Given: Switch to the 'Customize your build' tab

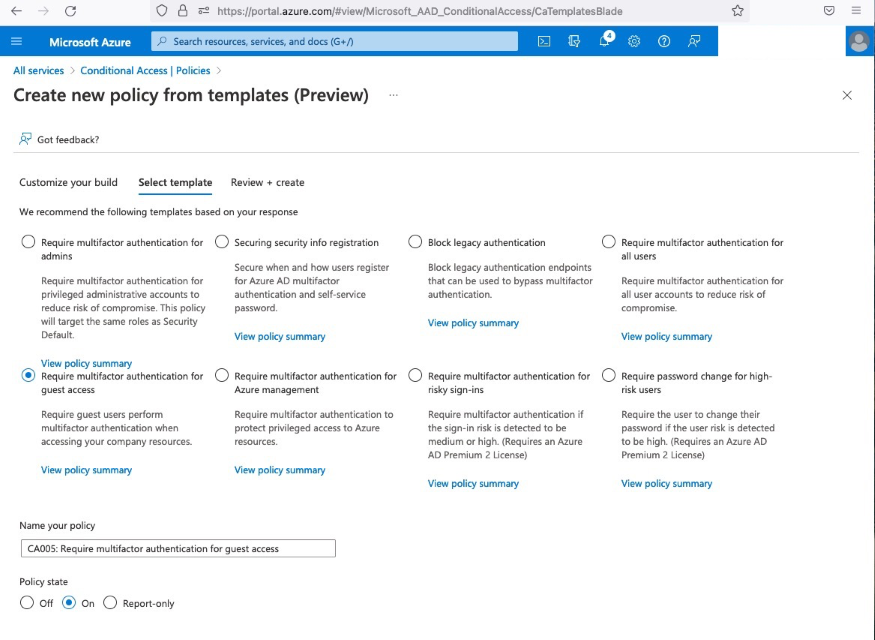Looking at the screenshot, I should click(x=68, y=182).
